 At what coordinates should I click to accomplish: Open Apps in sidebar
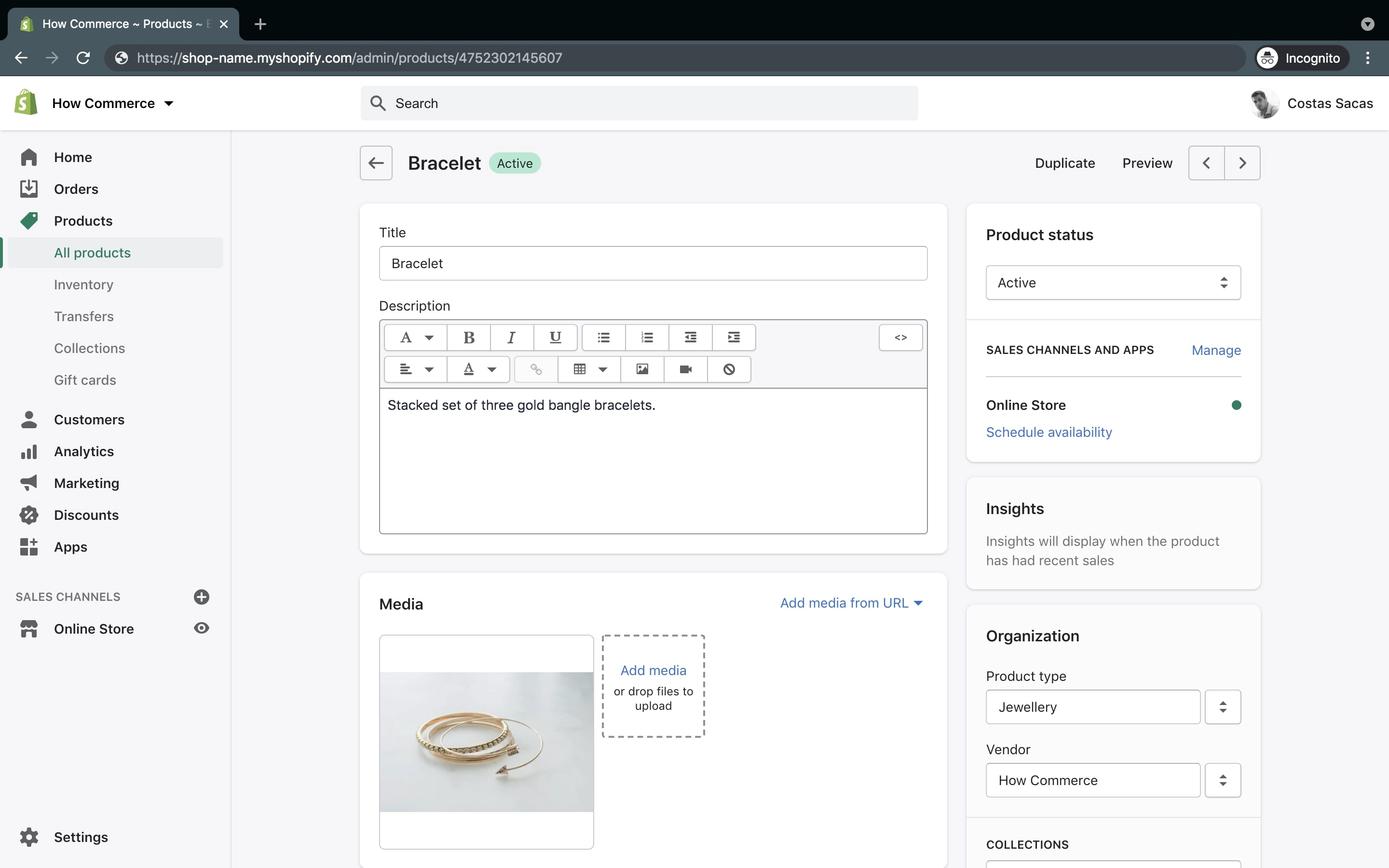pyautogui.click(x=70, y=547)
